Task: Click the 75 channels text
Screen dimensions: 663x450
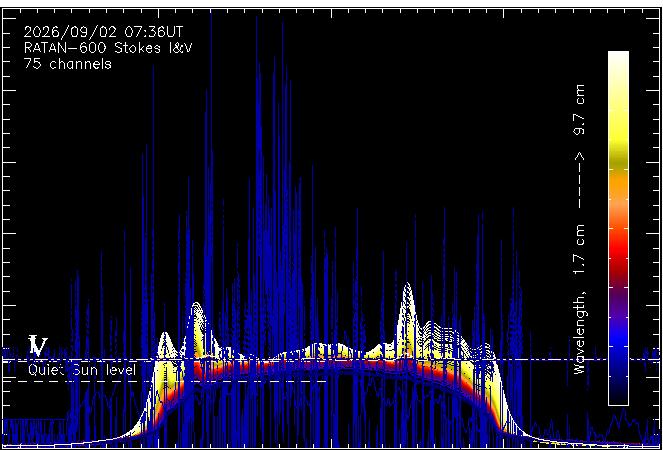Action: click(68, 64)
